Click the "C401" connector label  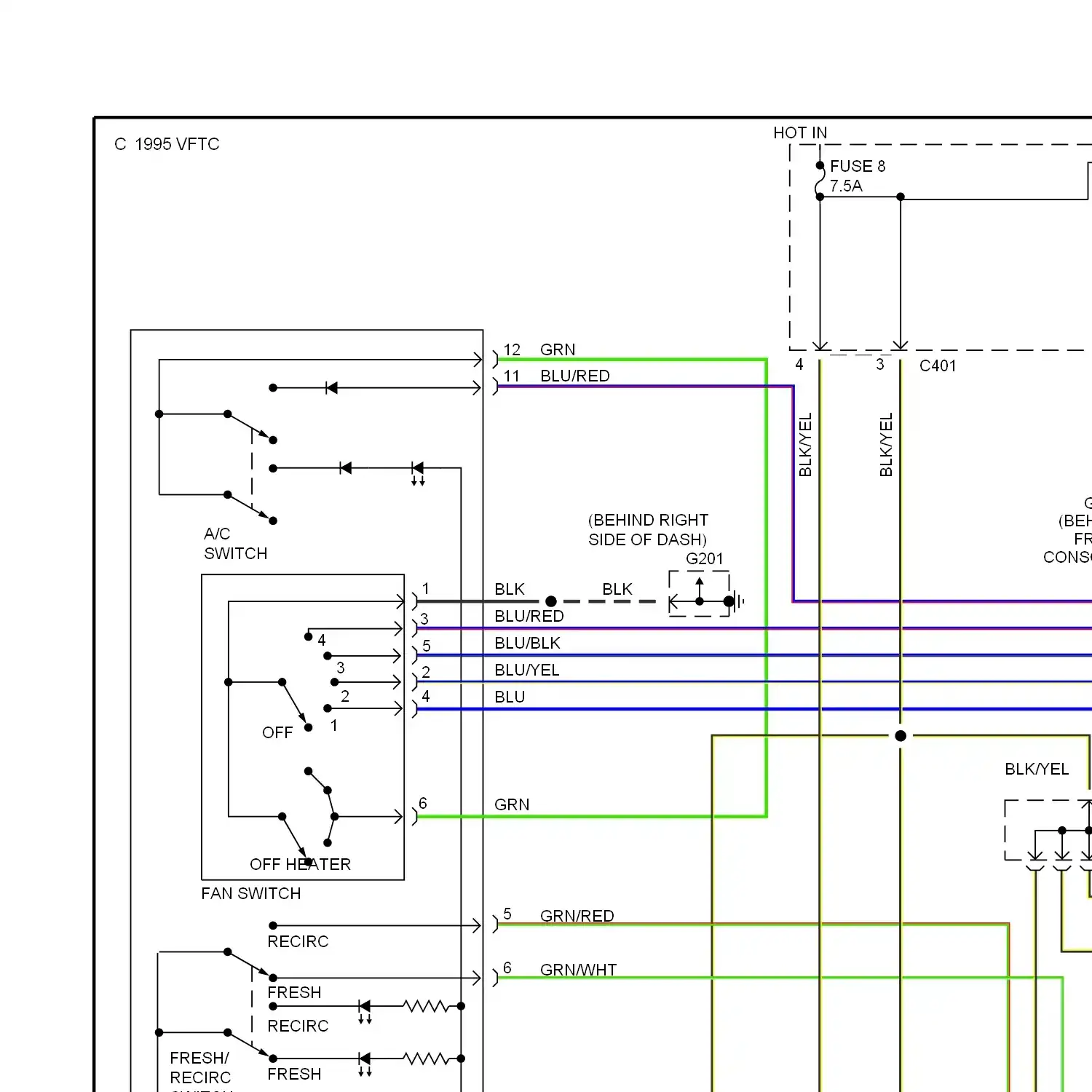point(938,365)
